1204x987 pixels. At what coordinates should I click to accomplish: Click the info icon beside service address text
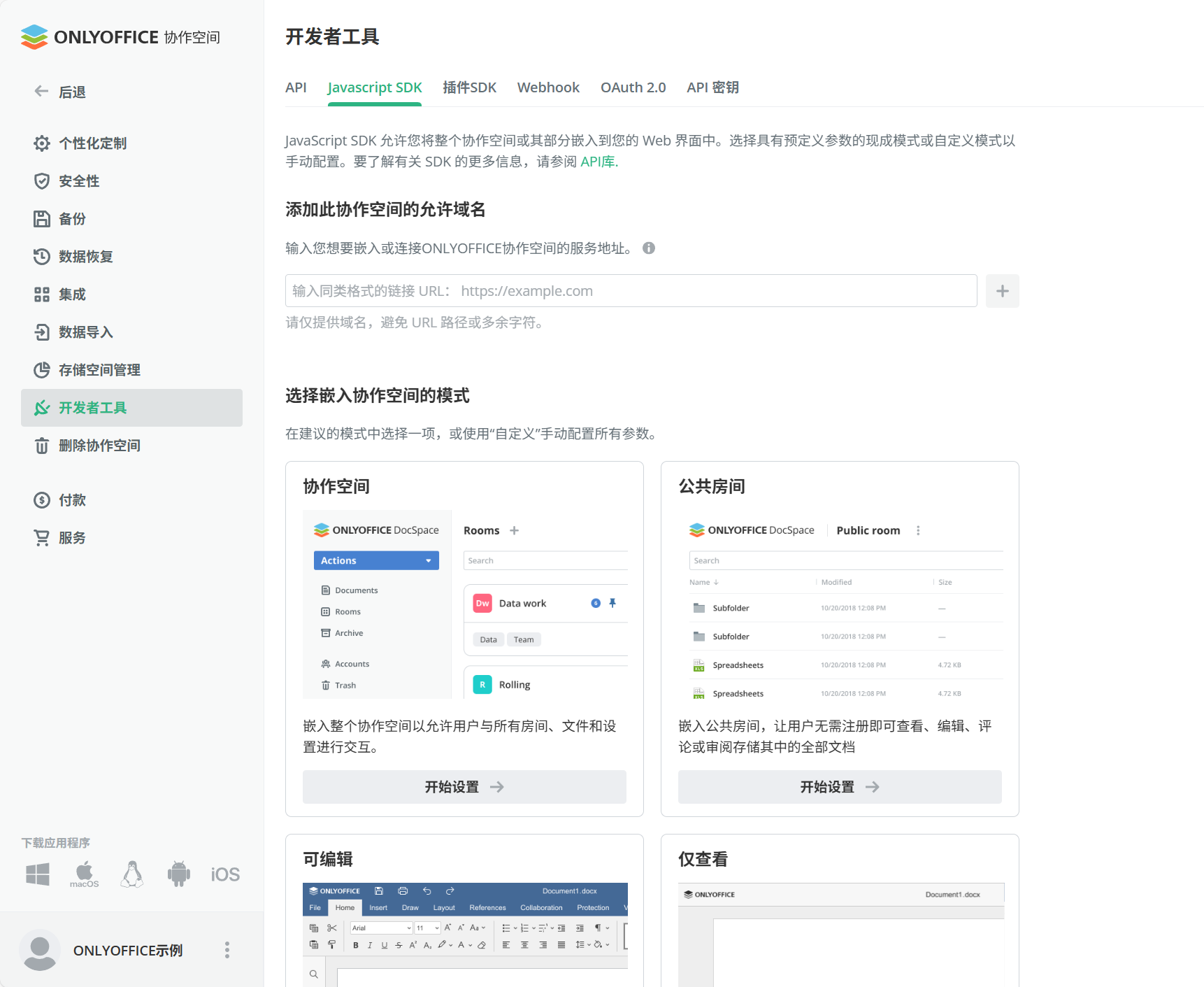(x=649, y=248)
